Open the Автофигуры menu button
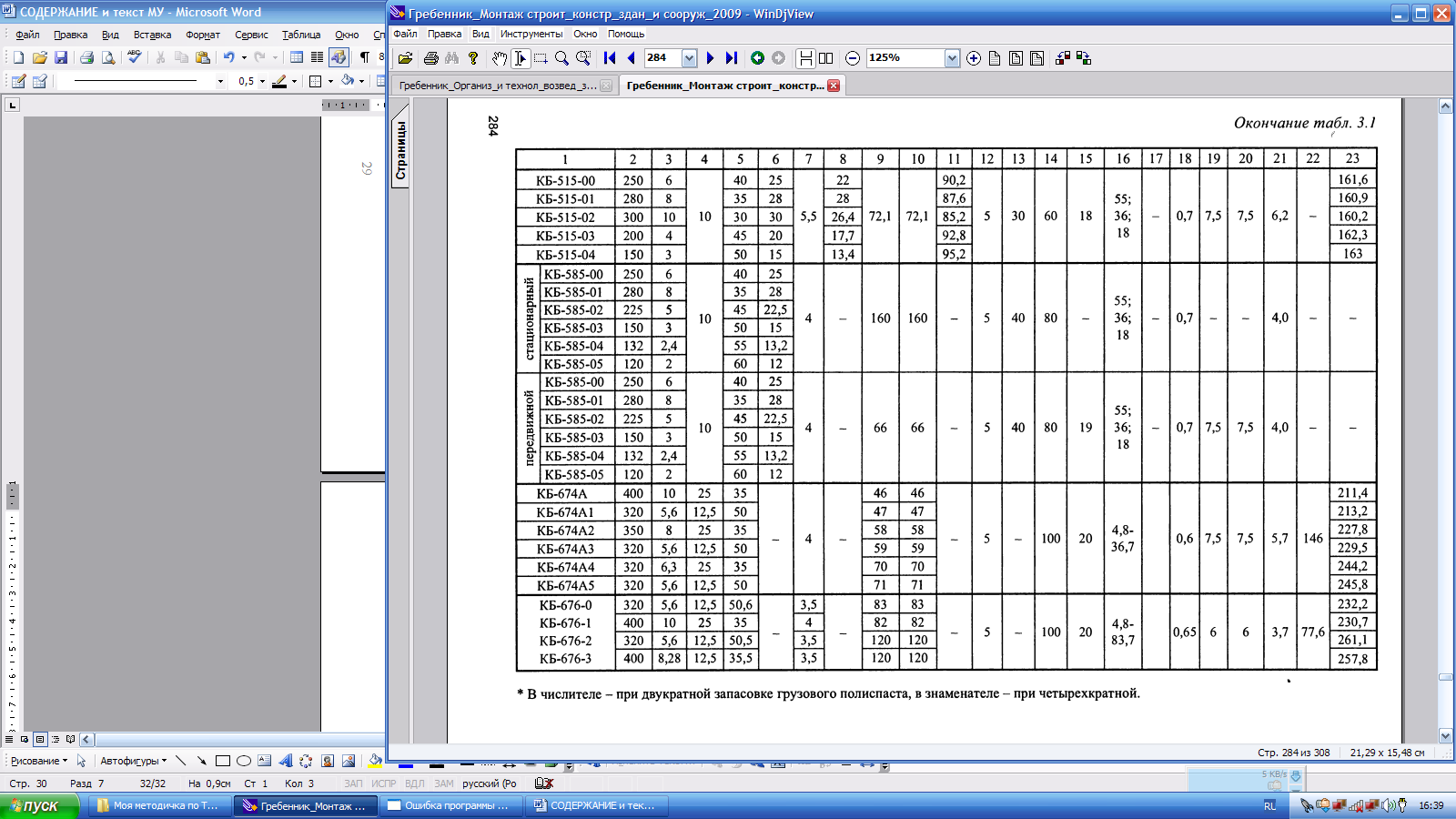 pos(133,761)
